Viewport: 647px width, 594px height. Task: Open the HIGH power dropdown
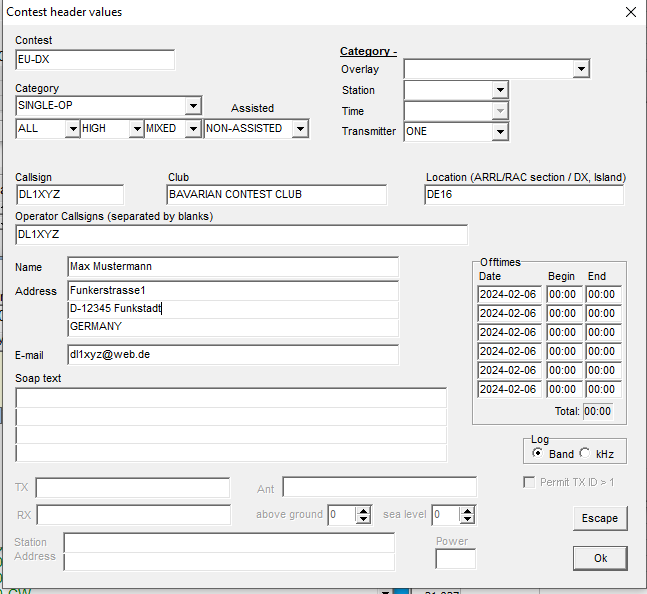135,128
